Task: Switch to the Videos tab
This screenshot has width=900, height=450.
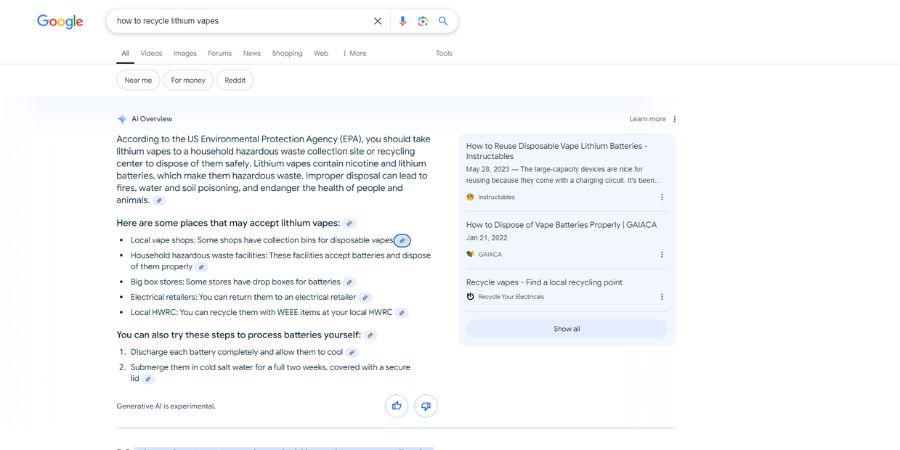Action: pos(152,53)
